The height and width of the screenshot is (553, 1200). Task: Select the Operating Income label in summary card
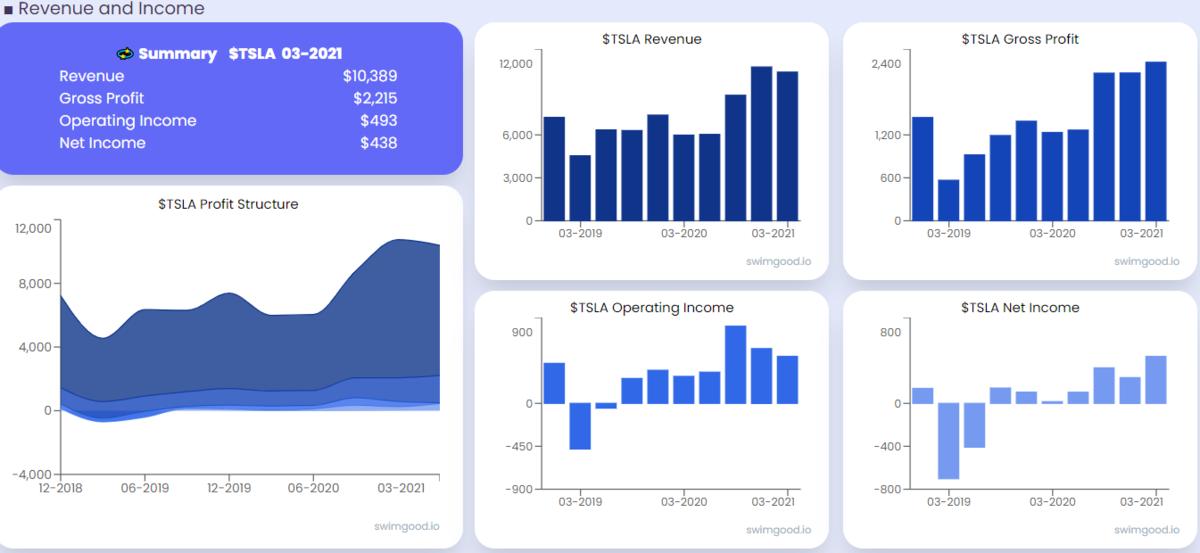point(128,120)
